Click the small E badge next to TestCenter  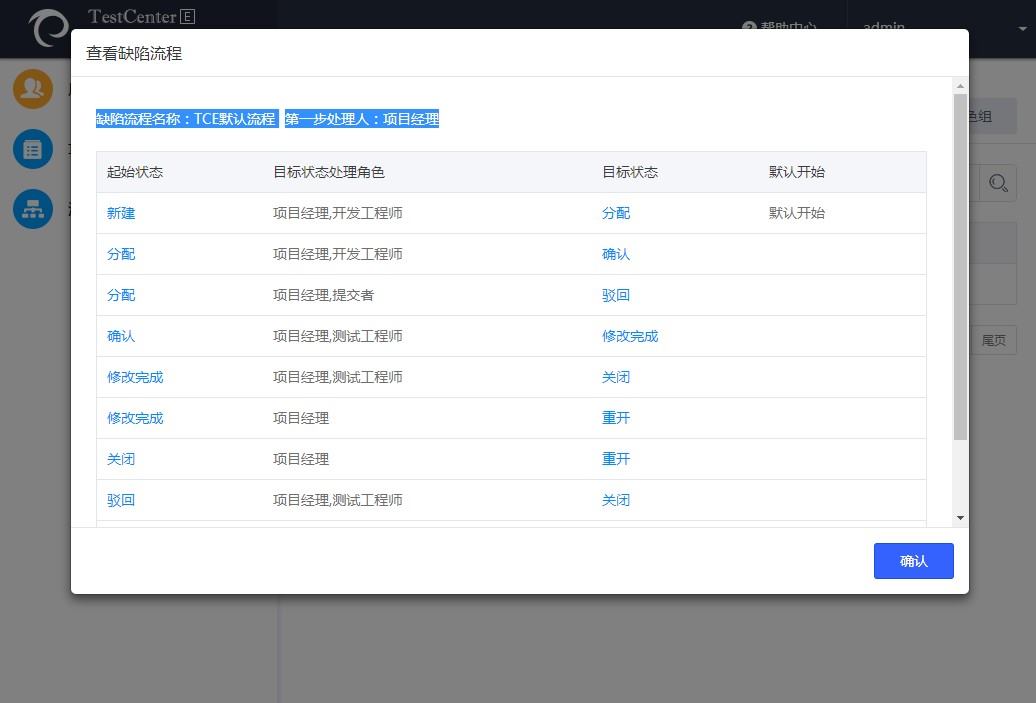click(x=187, y=16)
